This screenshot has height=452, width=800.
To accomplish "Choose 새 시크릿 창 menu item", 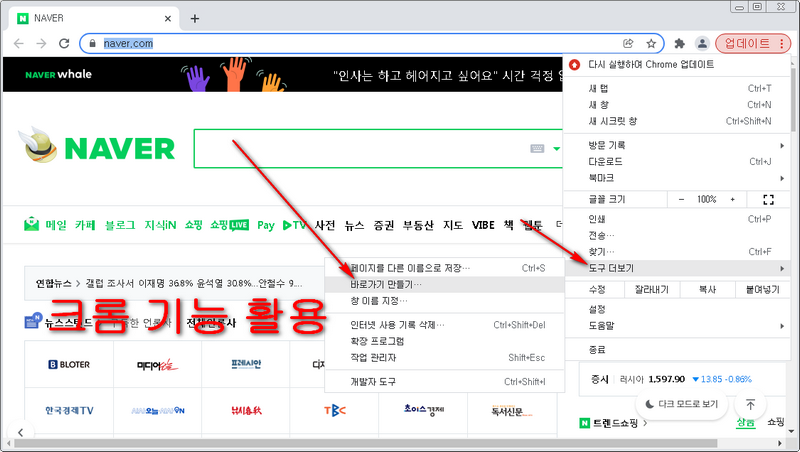I will [677, 121].
